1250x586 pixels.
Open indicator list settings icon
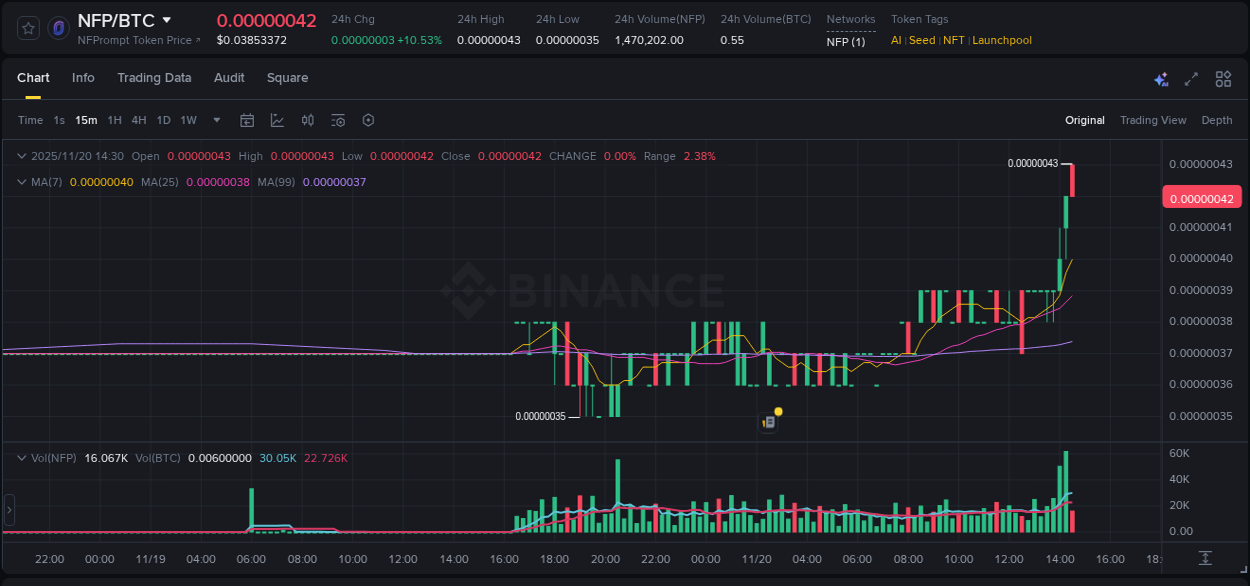tap(338, 120)
